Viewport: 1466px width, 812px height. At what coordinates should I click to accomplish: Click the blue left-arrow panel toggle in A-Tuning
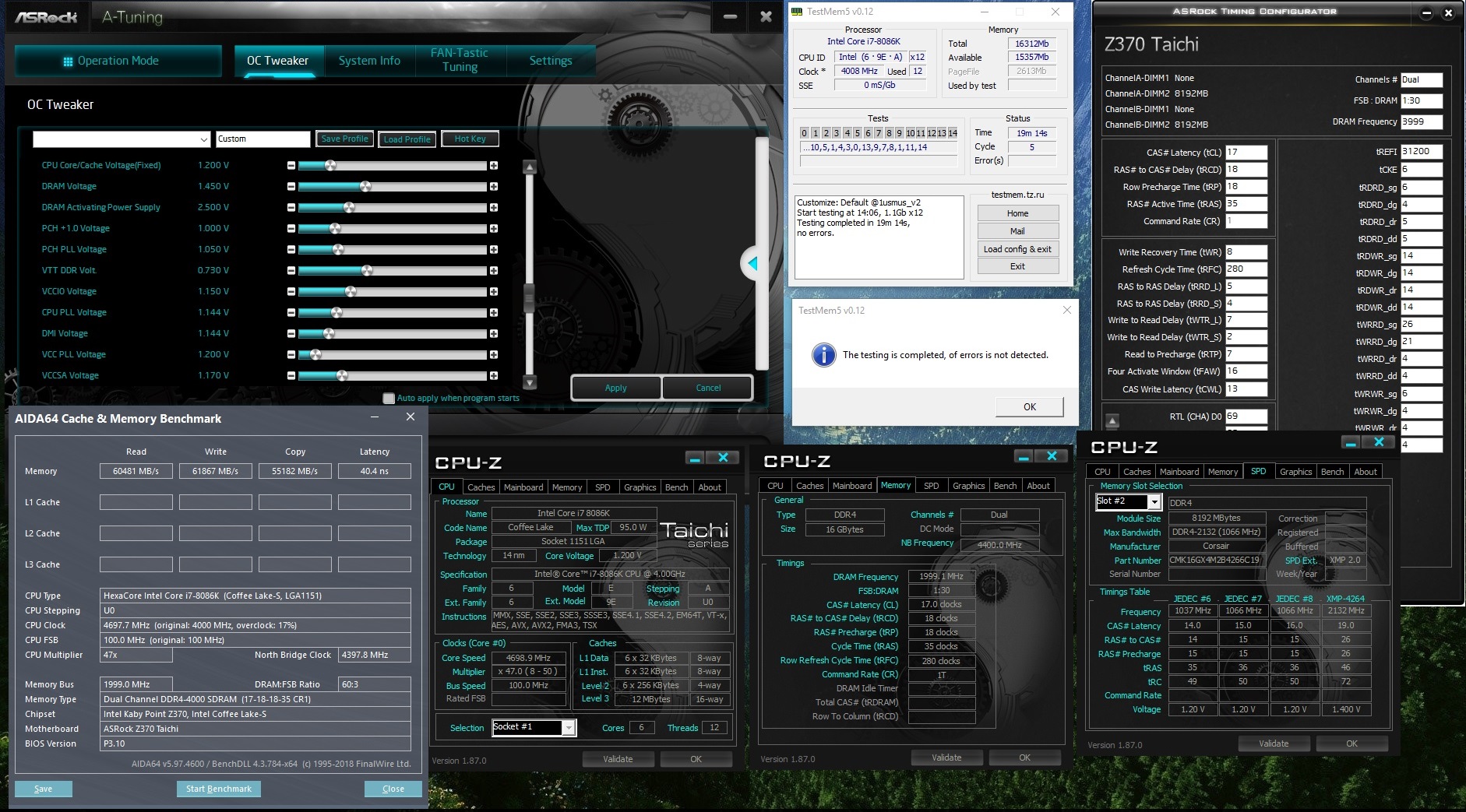point(751,264)
